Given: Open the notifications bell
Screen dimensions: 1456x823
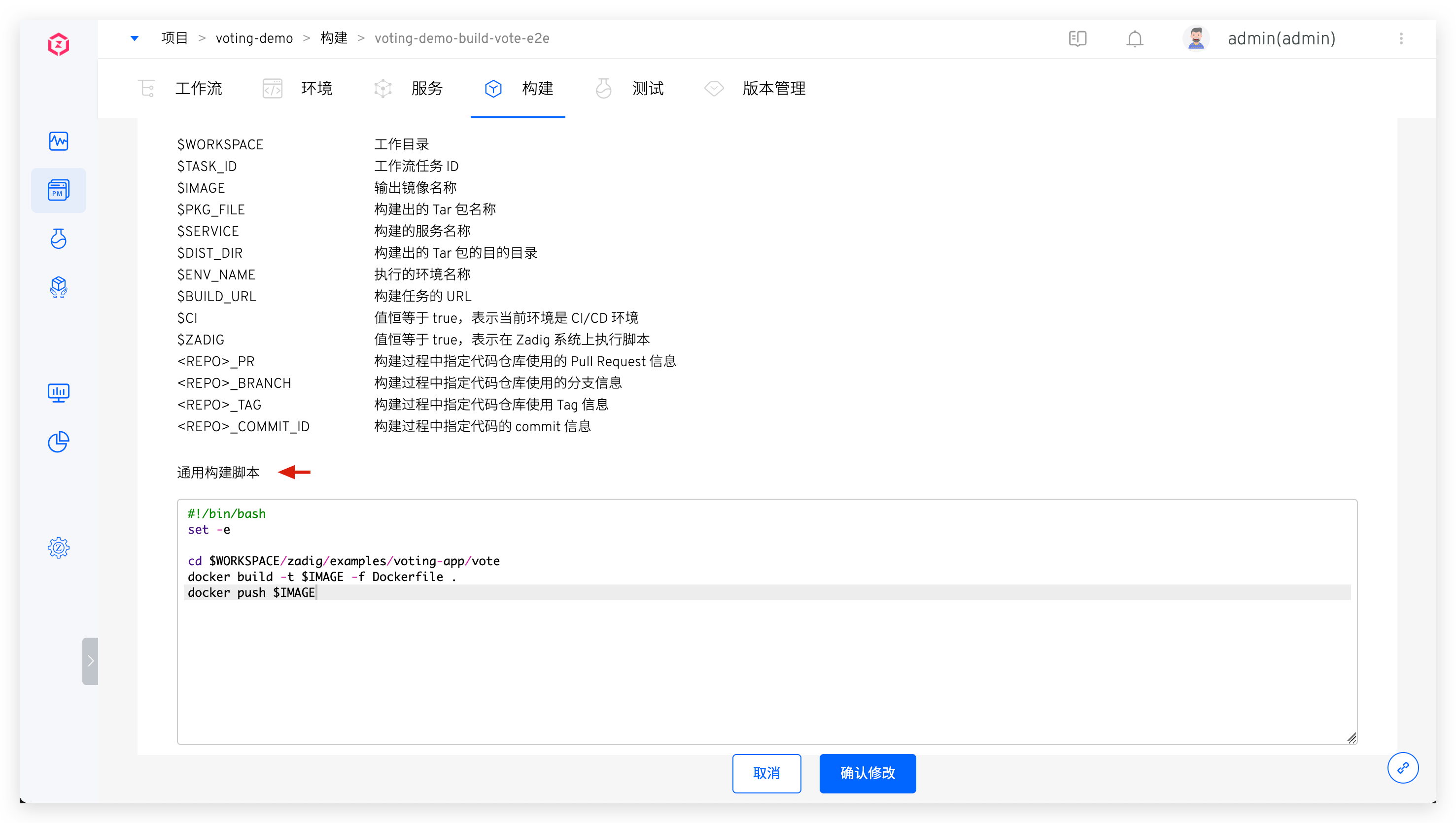Looking at the screenshot, I should click(1135, 38).
